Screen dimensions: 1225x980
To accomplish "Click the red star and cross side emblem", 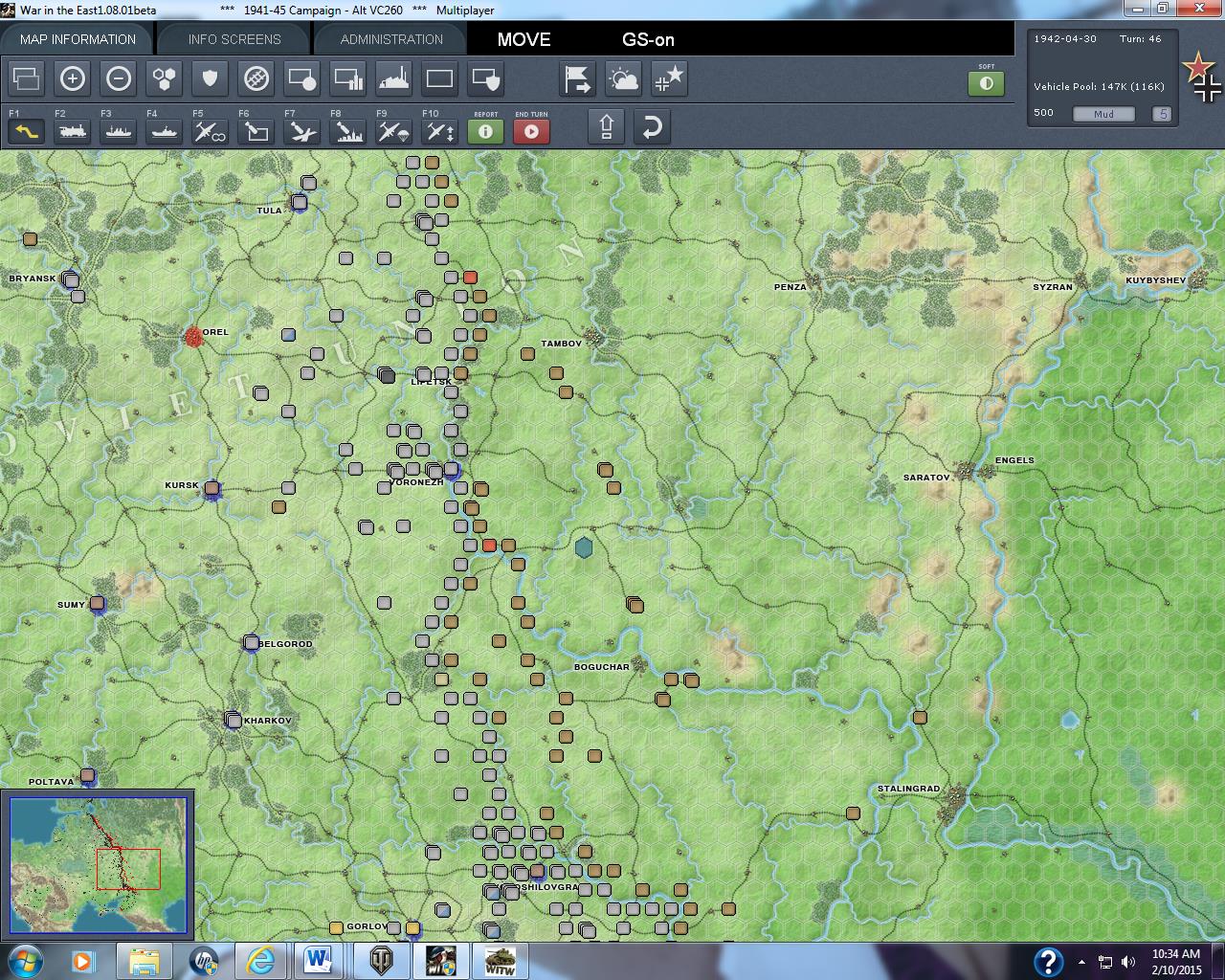I will (1202, 77).
